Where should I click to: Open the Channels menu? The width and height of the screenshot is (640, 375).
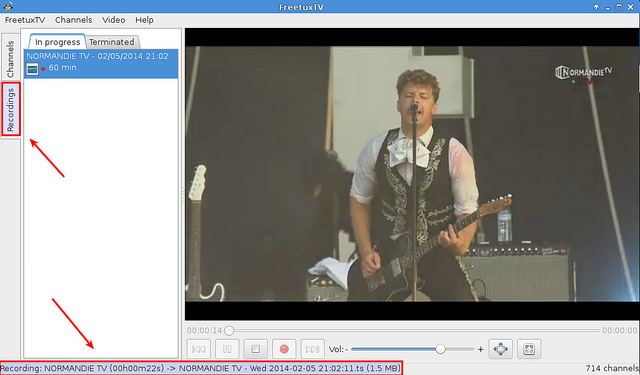point(73,20)
